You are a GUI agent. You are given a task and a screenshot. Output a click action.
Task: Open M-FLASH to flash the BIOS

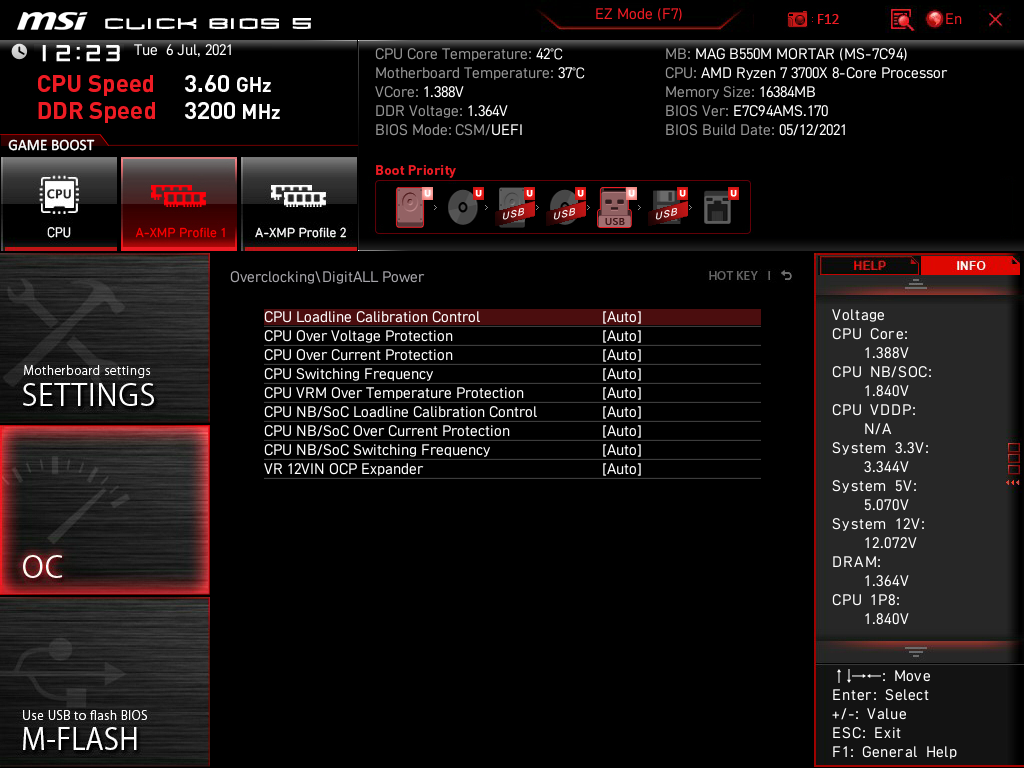pos(104,682)
